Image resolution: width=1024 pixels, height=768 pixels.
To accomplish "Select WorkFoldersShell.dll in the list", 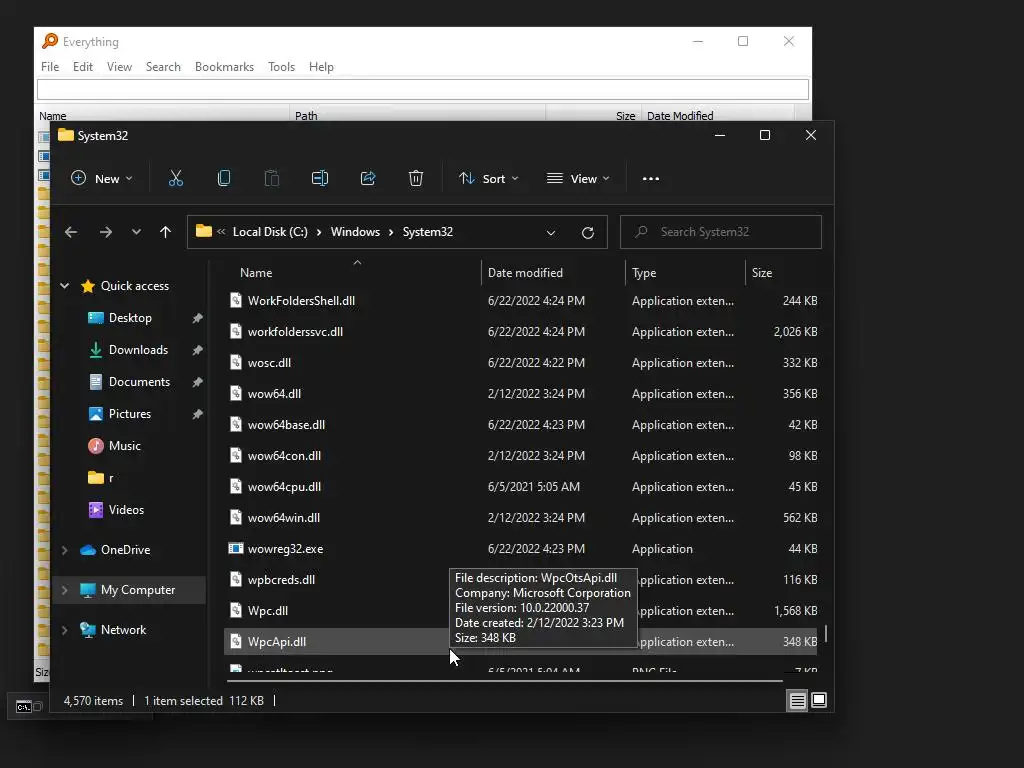I will click(x=520, y=301).
